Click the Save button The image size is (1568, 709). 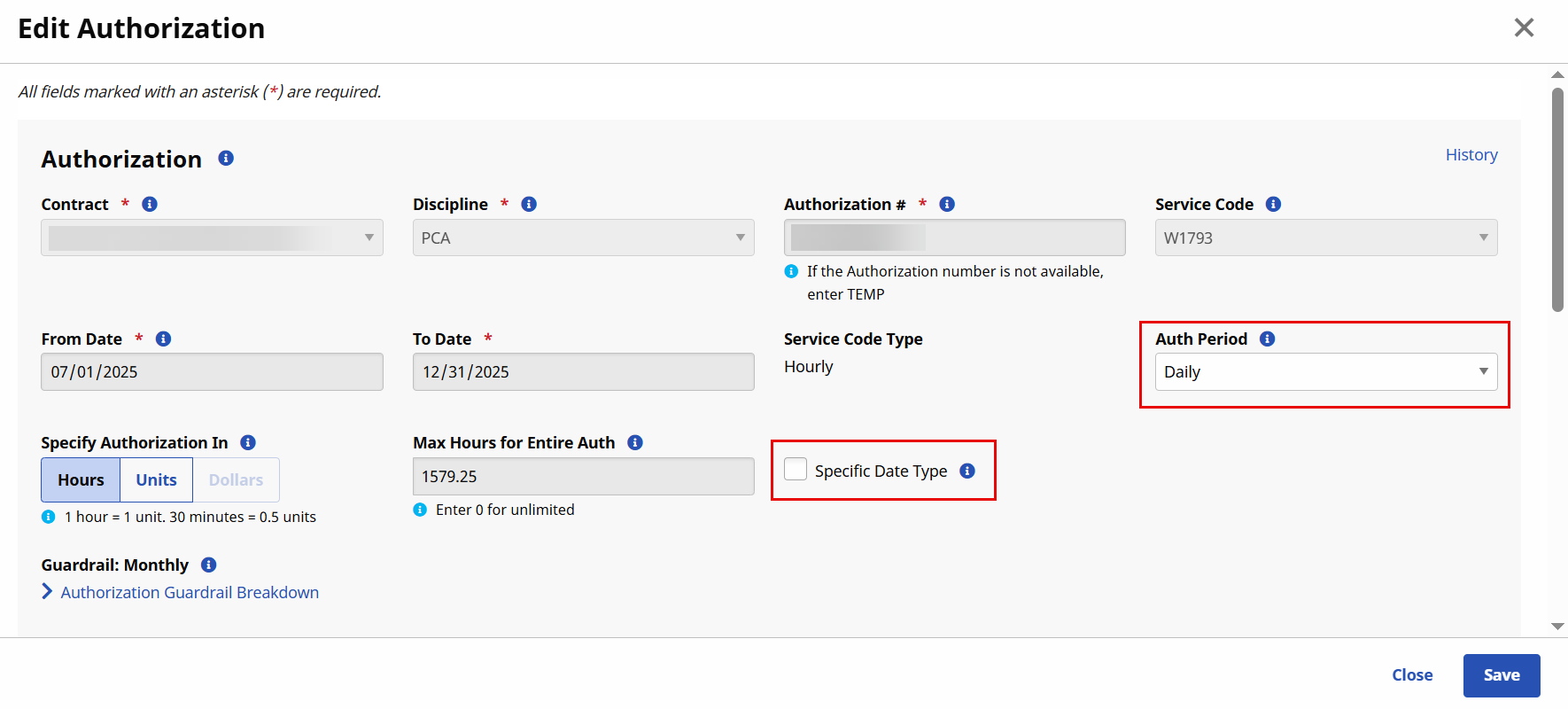coord(1501,675)
